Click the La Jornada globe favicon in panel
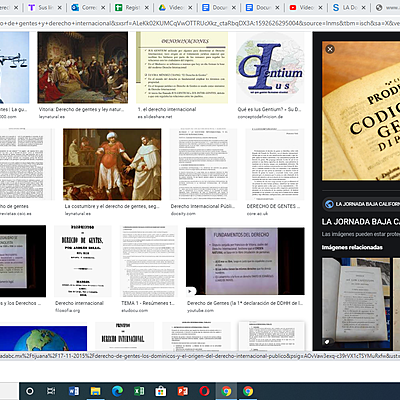400x400 pixels. 329,204
